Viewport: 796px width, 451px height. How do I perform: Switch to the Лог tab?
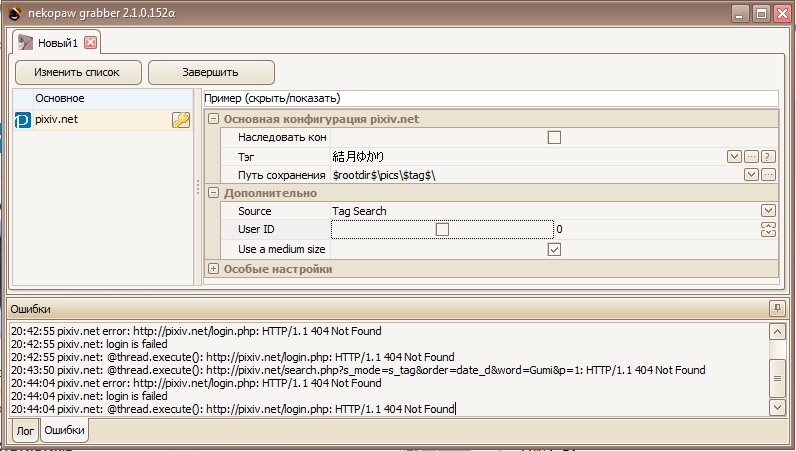(25, 431)
